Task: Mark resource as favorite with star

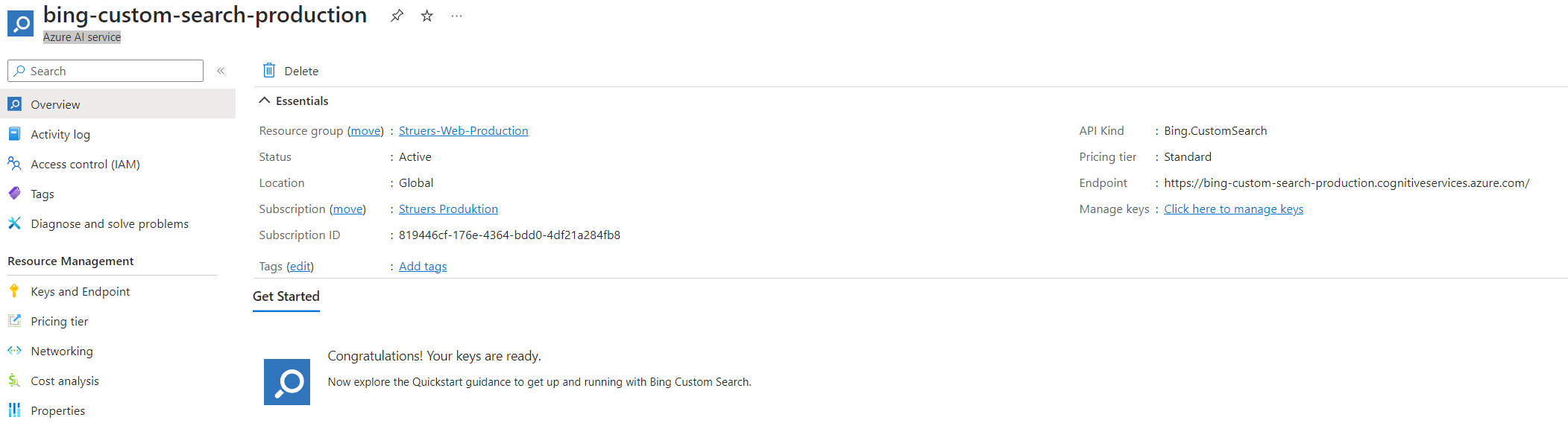Action: 427,16
